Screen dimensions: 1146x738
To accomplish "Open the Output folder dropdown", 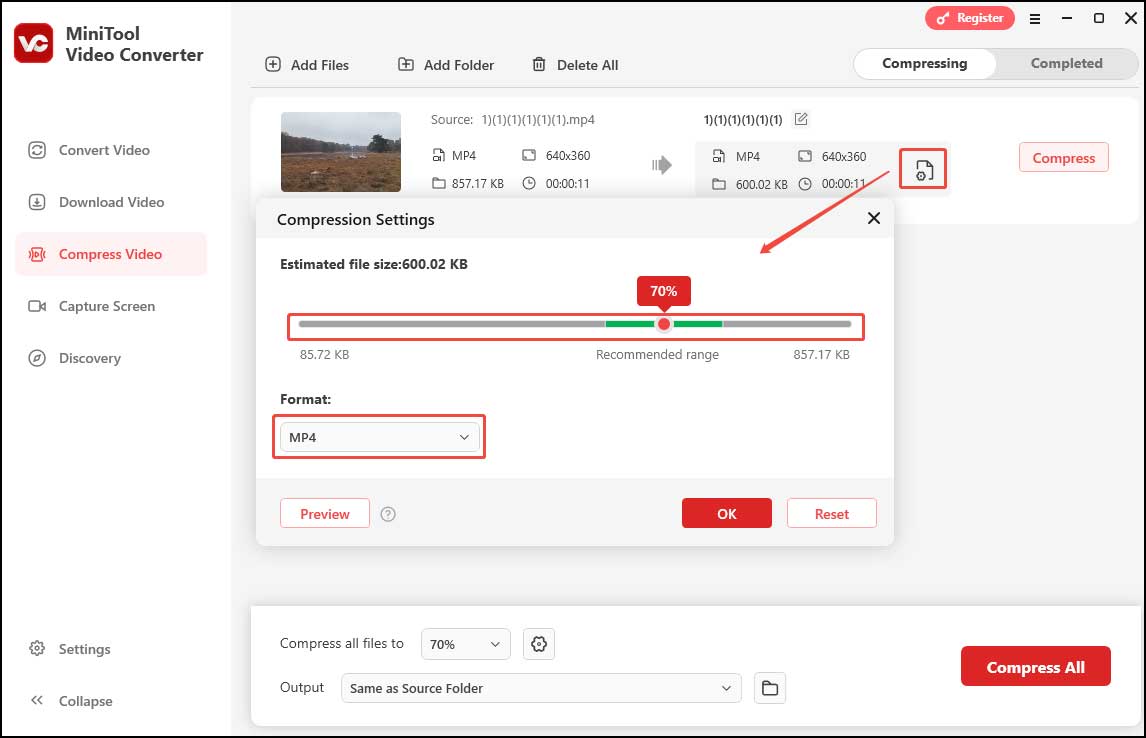I will pyautogui.click(x=541, y=688).
